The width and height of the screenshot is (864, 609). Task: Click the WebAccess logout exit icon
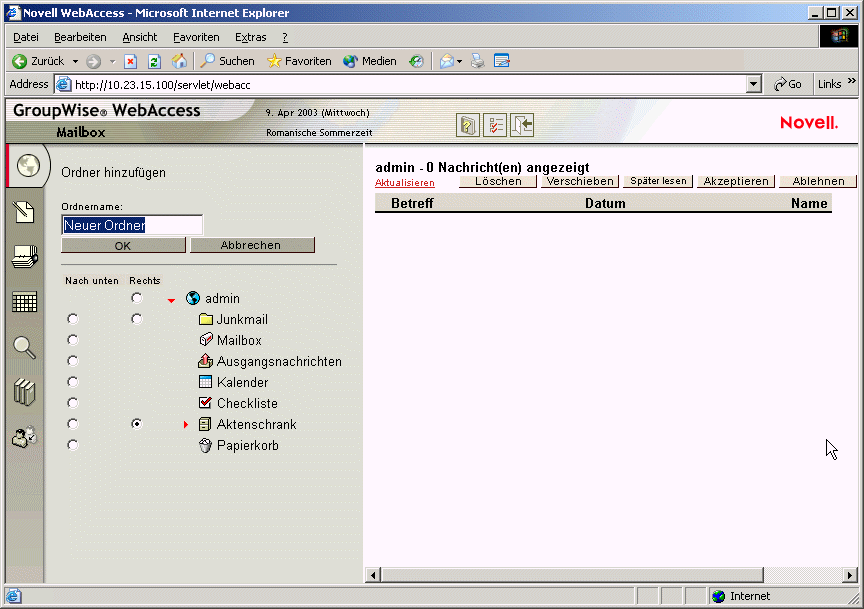[522, 125]
